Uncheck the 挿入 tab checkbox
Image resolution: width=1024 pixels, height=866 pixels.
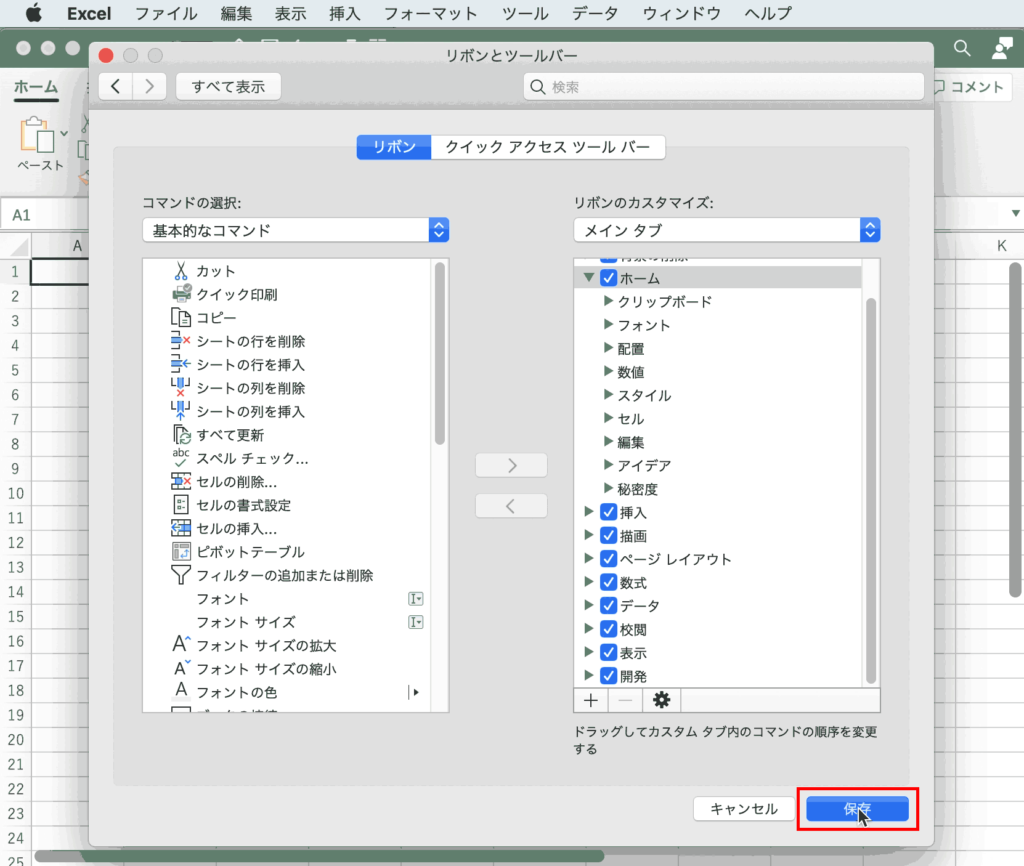click(x=609, y=512)
